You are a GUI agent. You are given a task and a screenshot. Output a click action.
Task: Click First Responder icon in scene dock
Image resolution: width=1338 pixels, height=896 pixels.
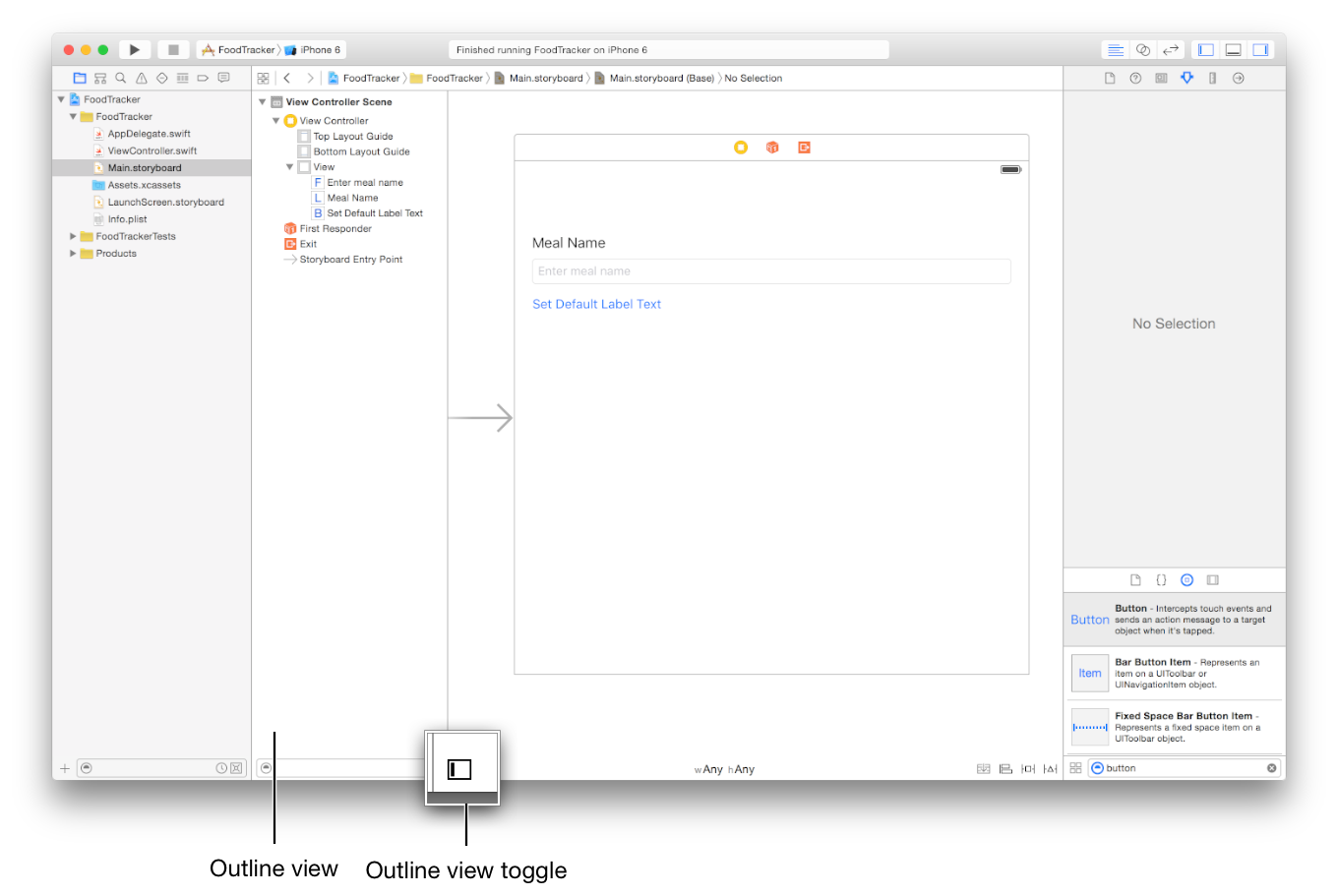(772, 148)
